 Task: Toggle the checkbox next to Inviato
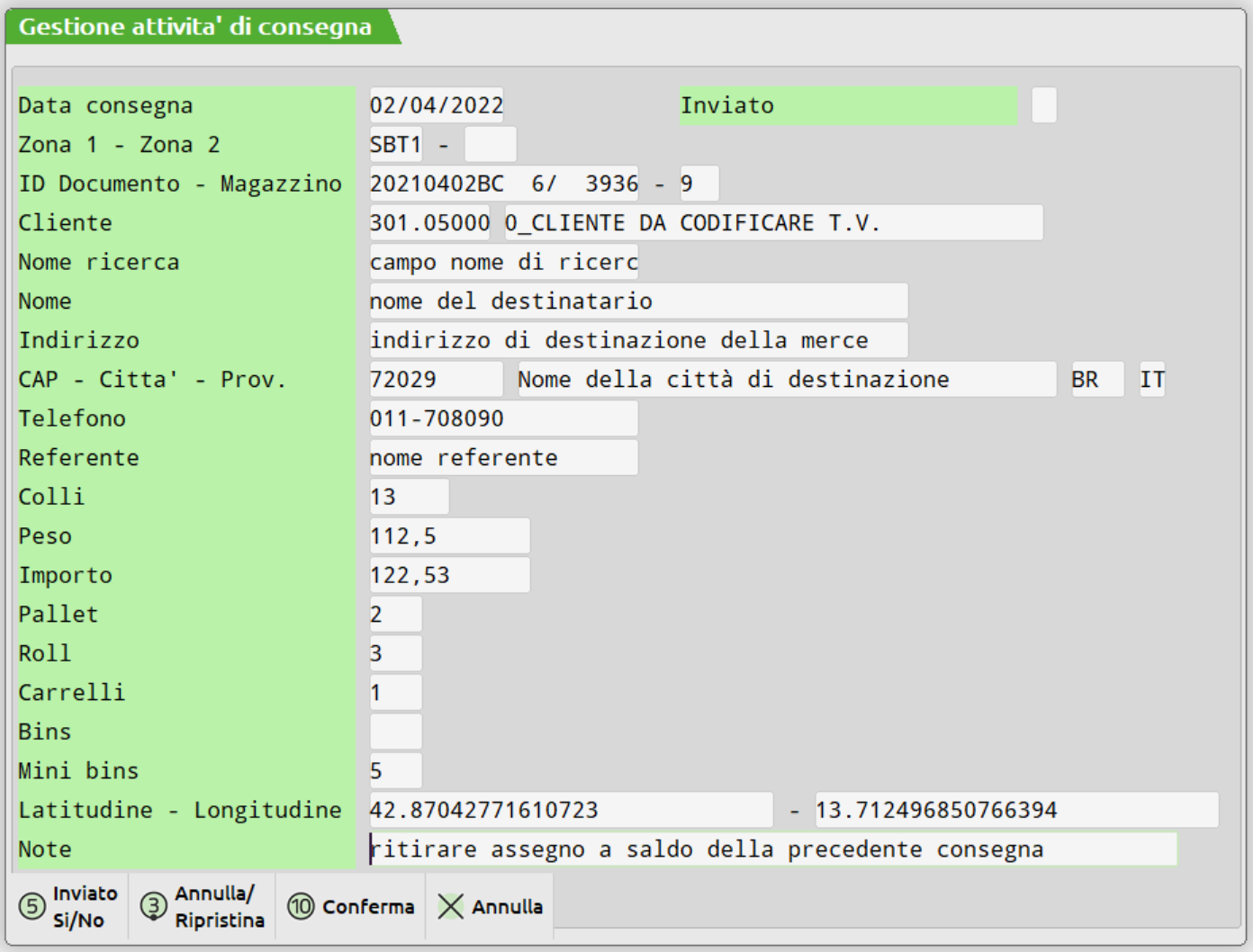point(1043,105)
